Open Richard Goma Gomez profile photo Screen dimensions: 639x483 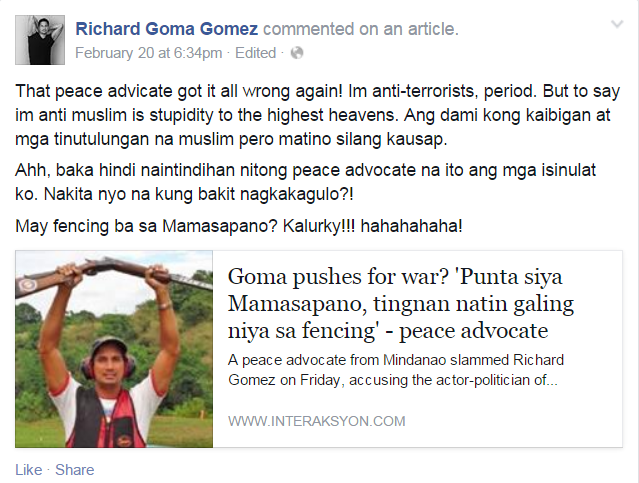click(40, 40)
